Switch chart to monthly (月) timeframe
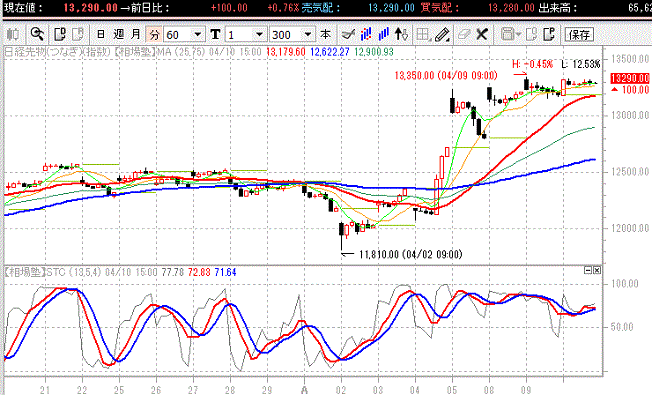This screenshot has height=395, width=652. pos(136,35)
